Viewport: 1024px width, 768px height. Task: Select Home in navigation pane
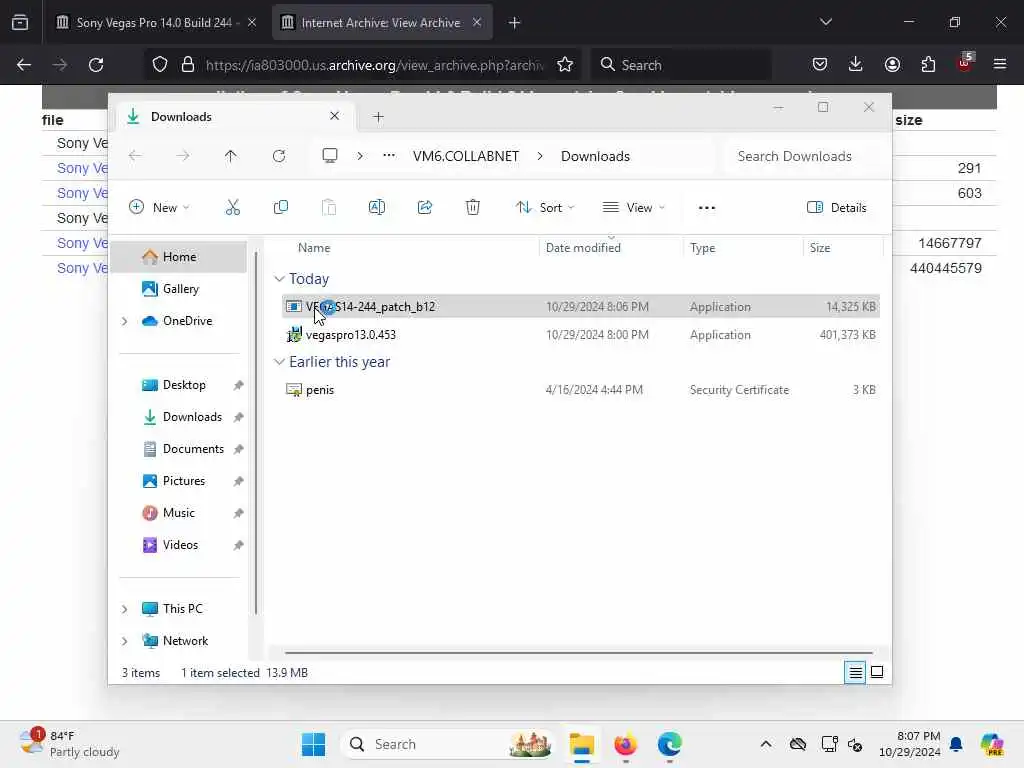[x=179, y=257]
